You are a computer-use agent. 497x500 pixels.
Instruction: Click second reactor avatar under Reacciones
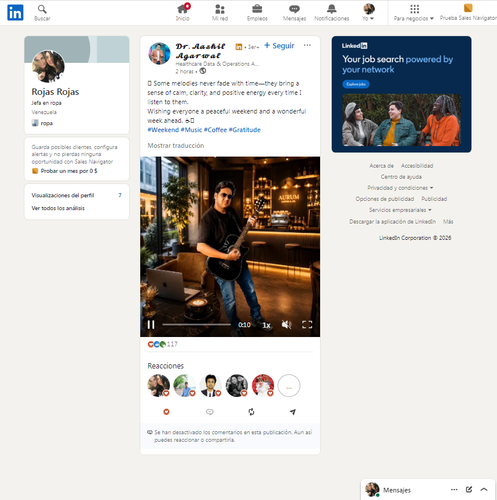click(185, 386)
